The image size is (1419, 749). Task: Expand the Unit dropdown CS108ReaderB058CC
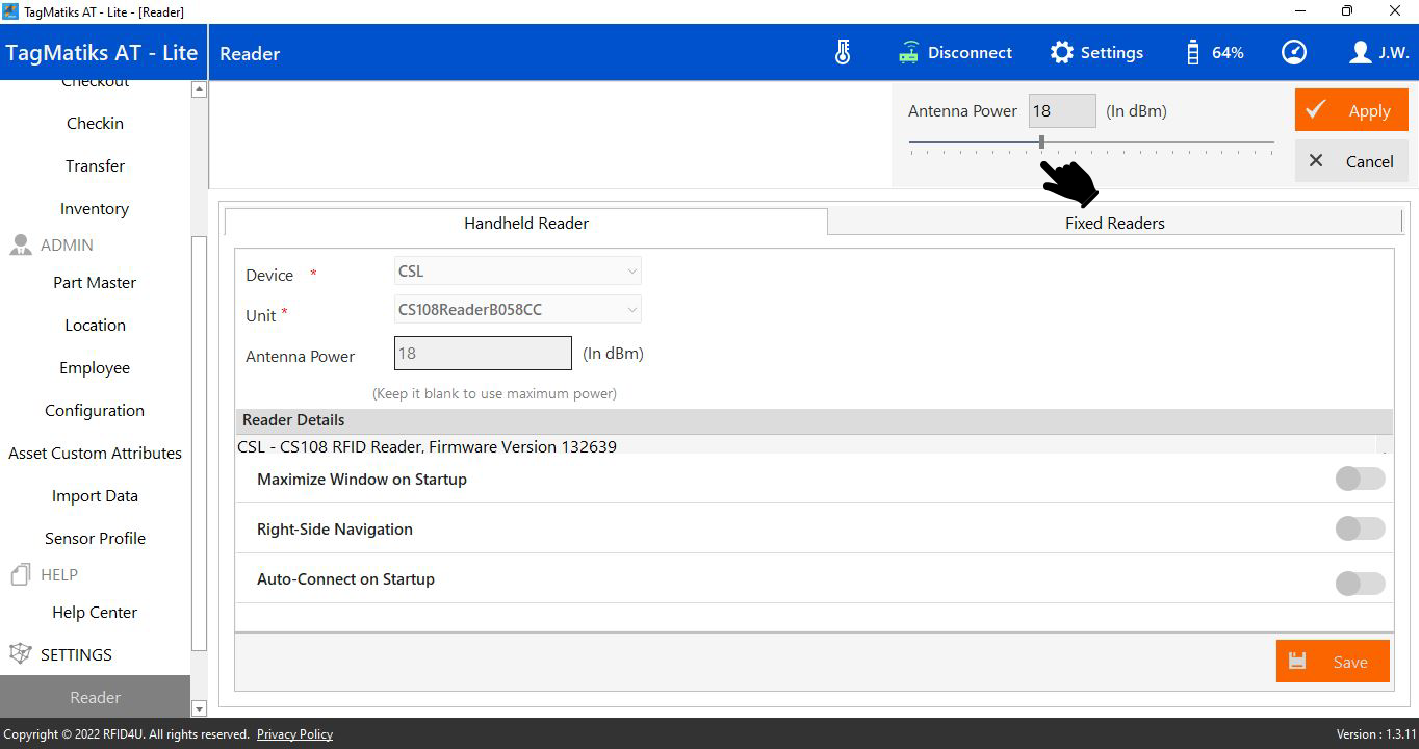point(517,310)
